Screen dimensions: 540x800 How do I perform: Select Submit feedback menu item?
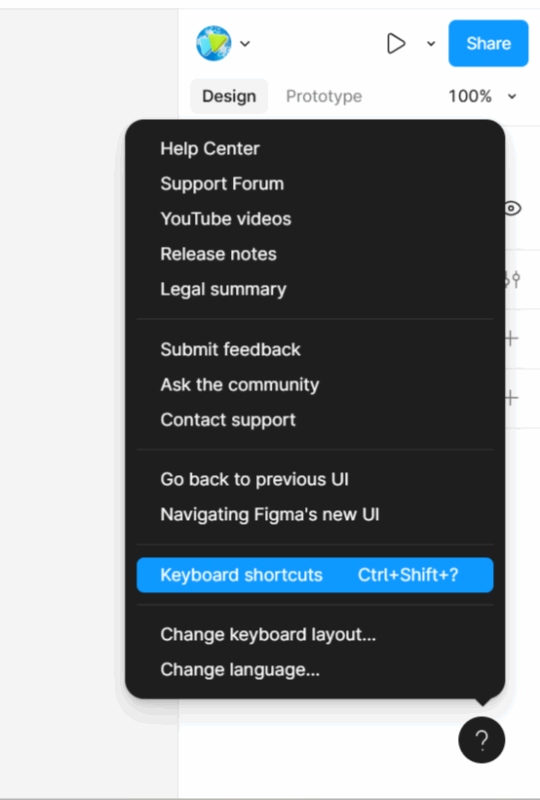coord(315,349)
